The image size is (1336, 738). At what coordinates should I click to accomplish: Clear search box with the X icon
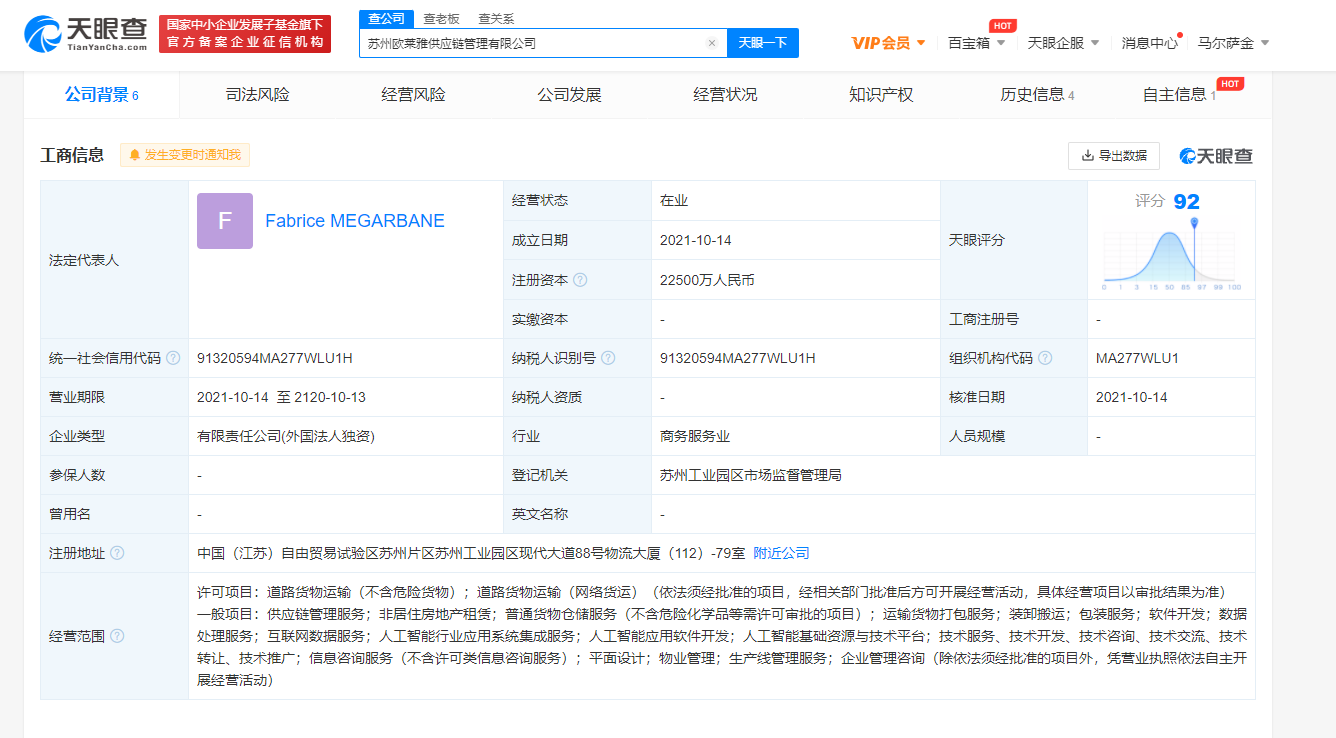711,43
